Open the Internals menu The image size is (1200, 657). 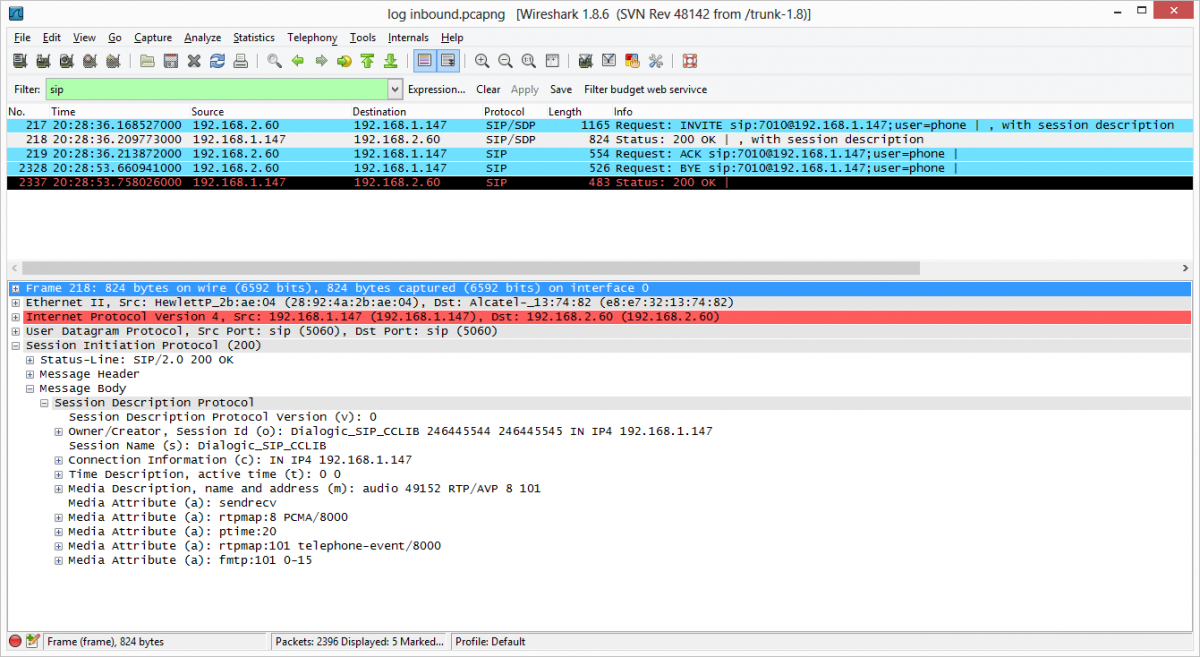(x=408, y=38)
